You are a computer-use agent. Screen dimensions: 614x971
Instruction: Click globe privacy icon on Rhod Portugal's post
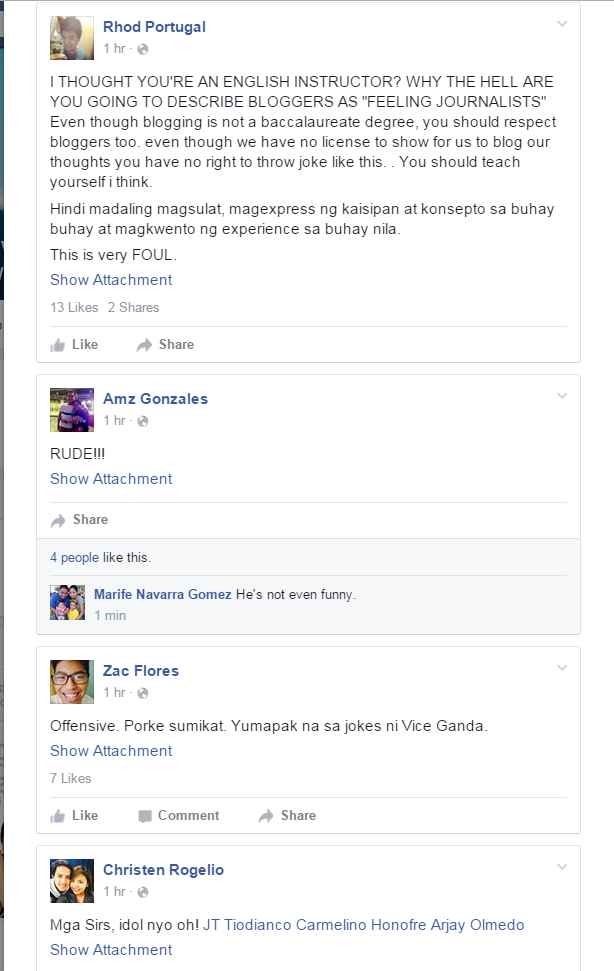(143, 49)
